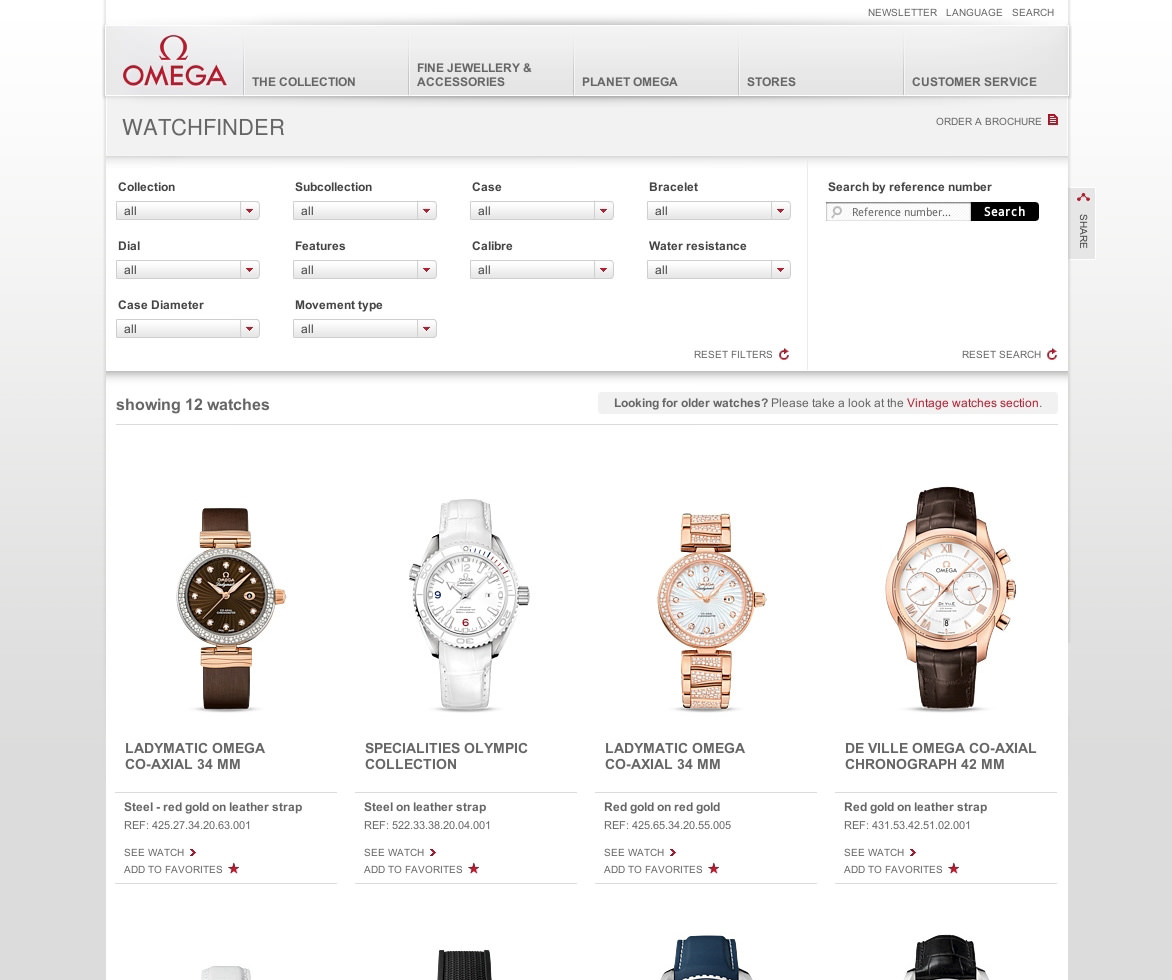Viewport: 1172px width, 980px height.
Task: Go to Planet Omega menu
Action: pyautogui.click(x=629, y=81)
